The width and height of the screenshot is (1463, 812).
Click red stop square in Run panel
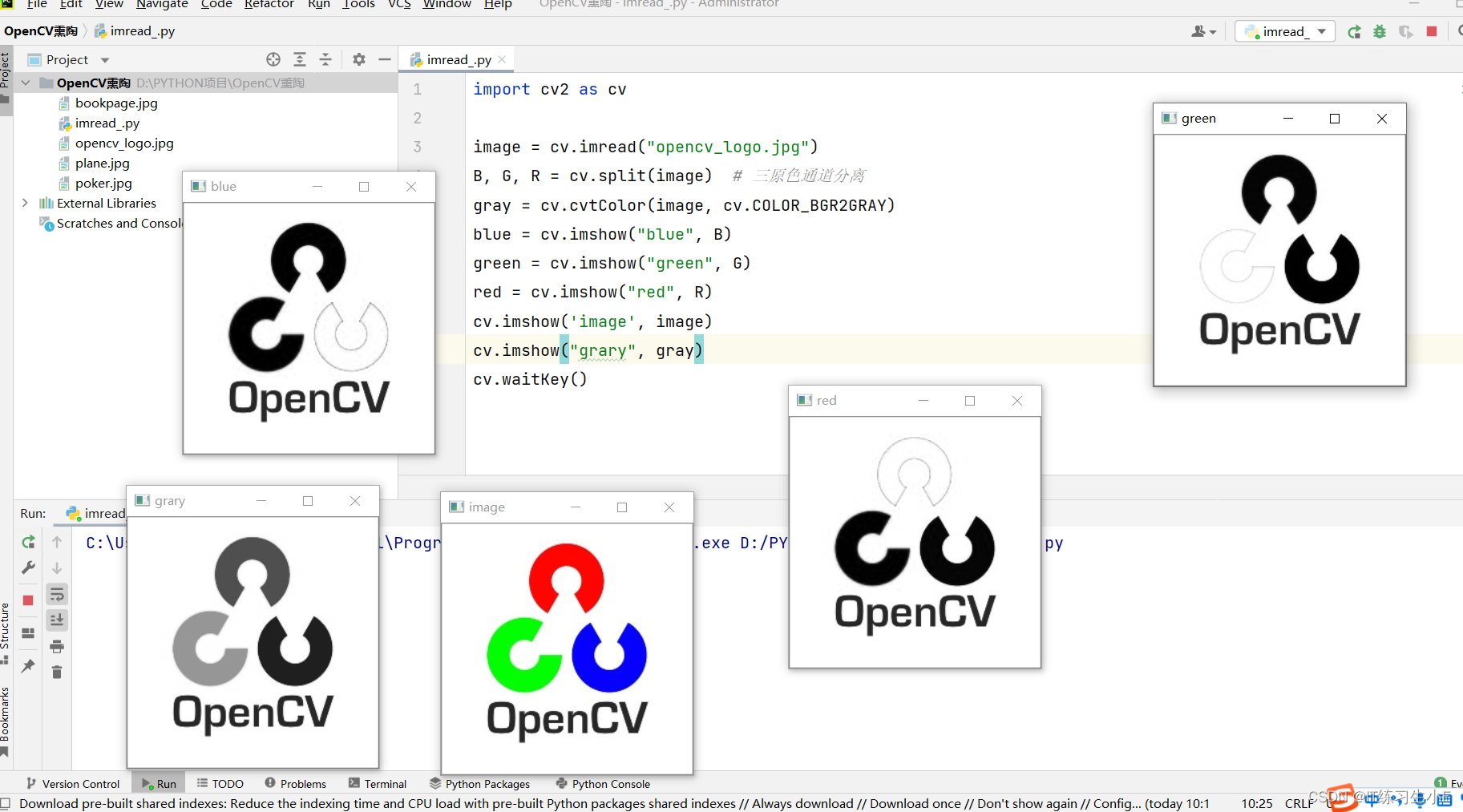[x=28, y=600]
